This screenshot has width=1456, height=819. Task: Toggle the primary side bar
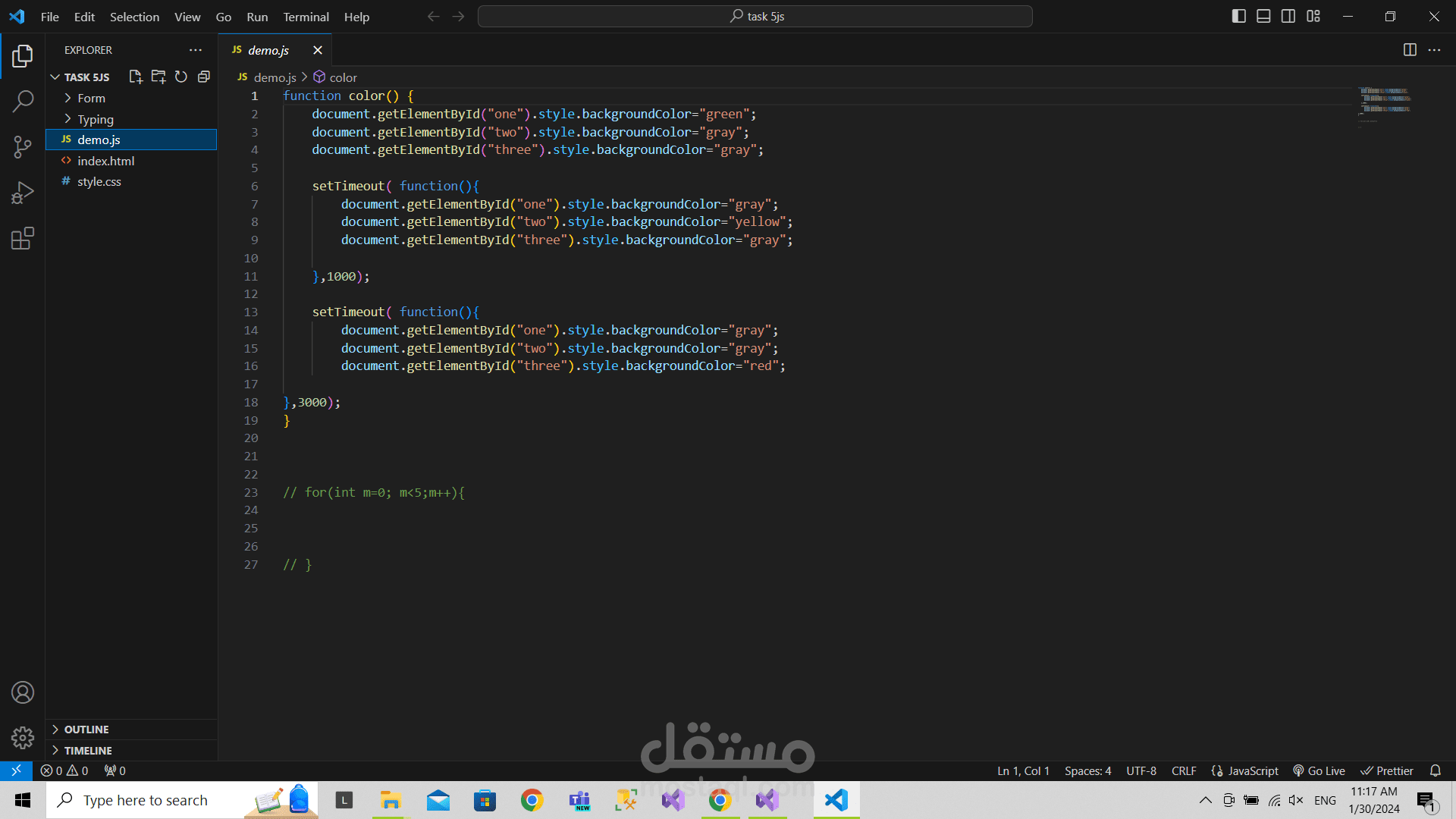(1239, 16)
